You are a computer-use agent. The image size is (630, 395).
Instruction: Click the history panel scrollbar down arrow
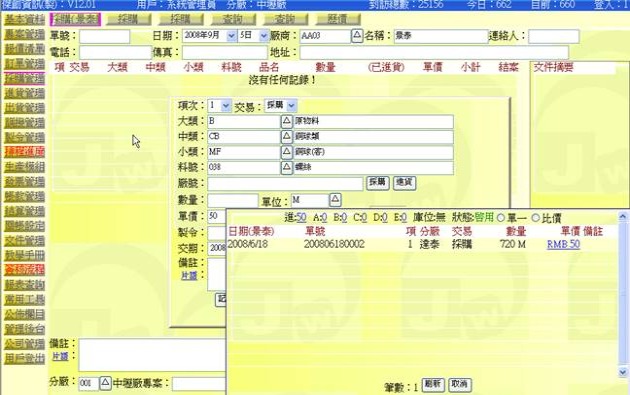click(622, 372)
